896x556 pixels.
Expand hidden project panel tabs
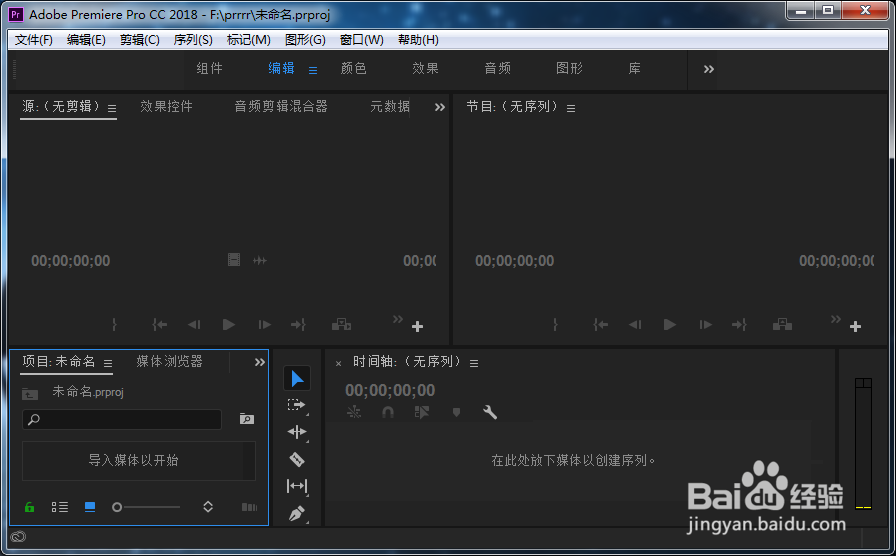(259, 362)
